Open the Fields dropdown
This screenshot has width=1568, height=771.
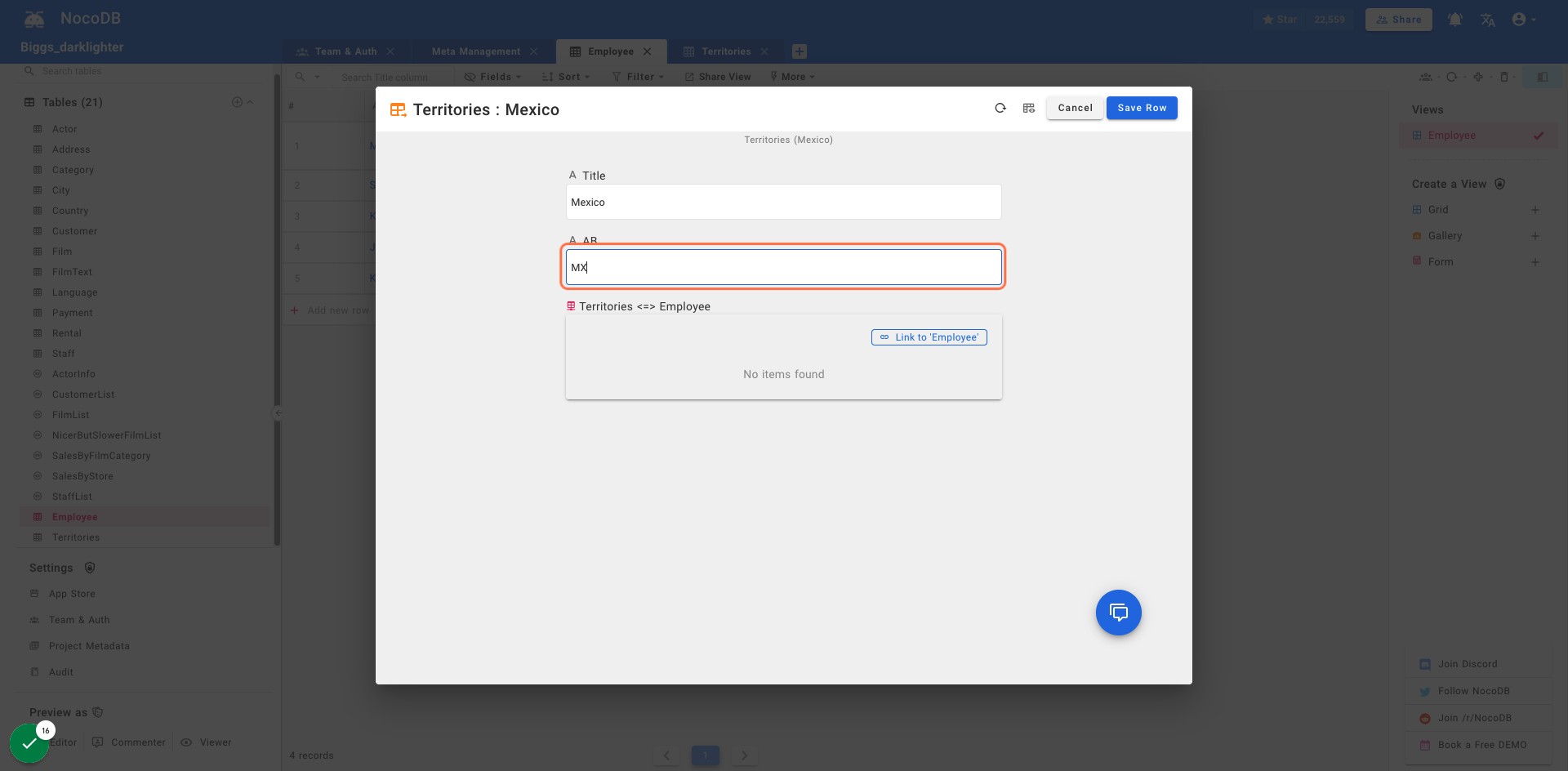(x=492, y=77)
